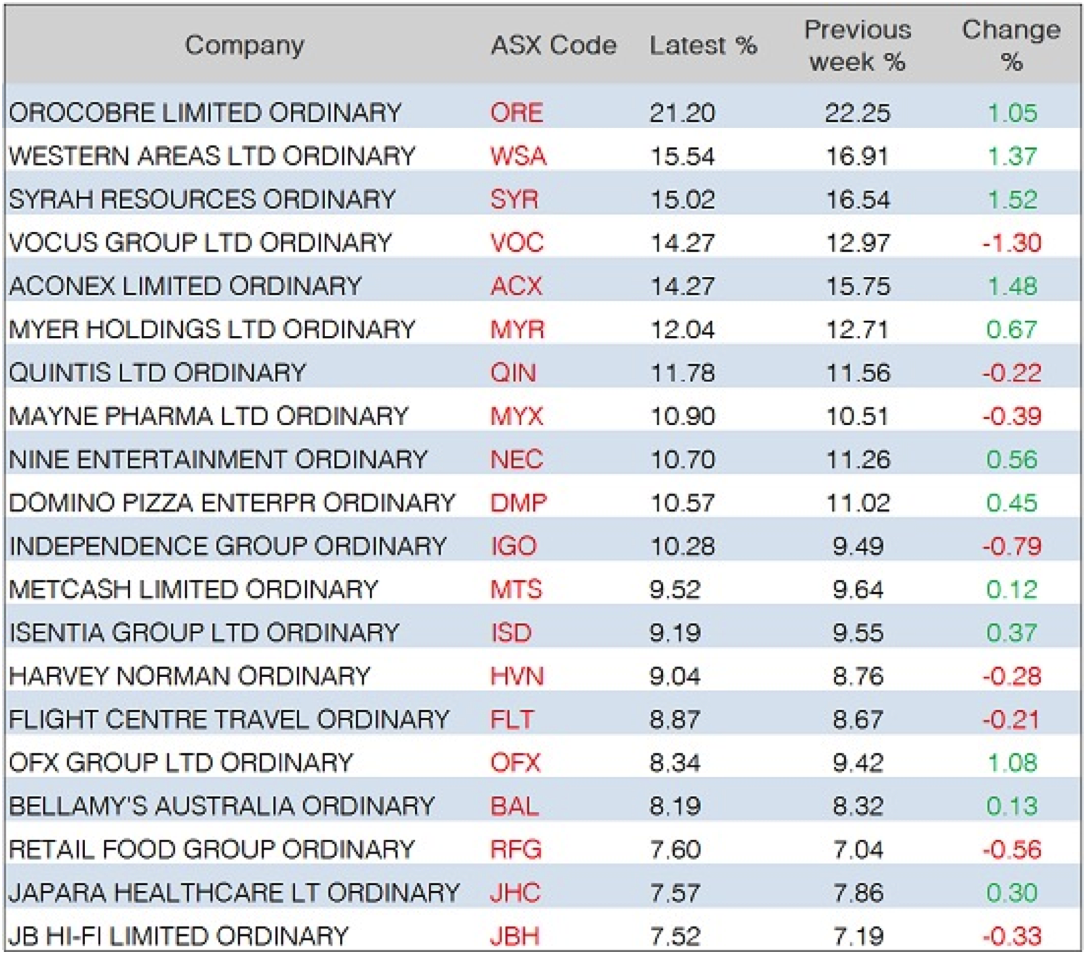Click the VOC ASX code
The image size is (1088, 956).
point(516,243)
